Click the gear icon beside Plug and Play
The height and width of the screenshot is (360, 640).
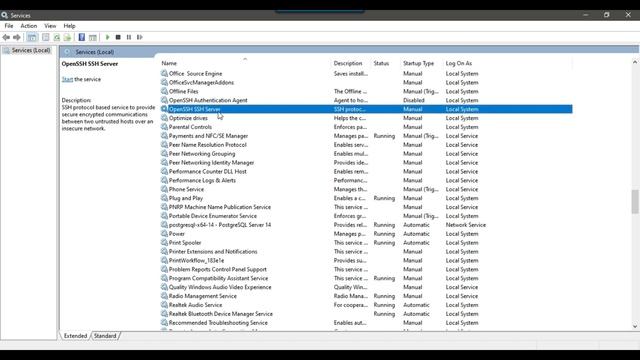(164, 198)
